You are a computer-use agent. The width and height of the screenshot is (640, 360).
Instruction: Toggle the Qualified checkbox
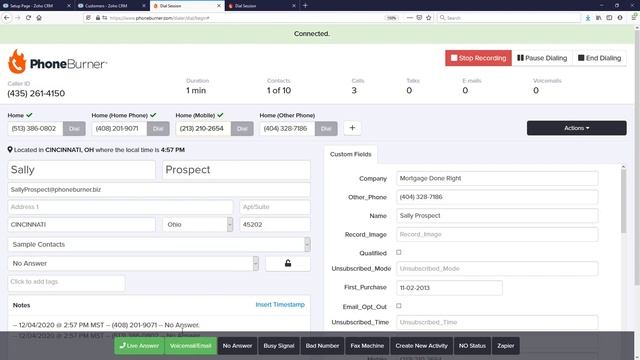click(x=399, y=252)
